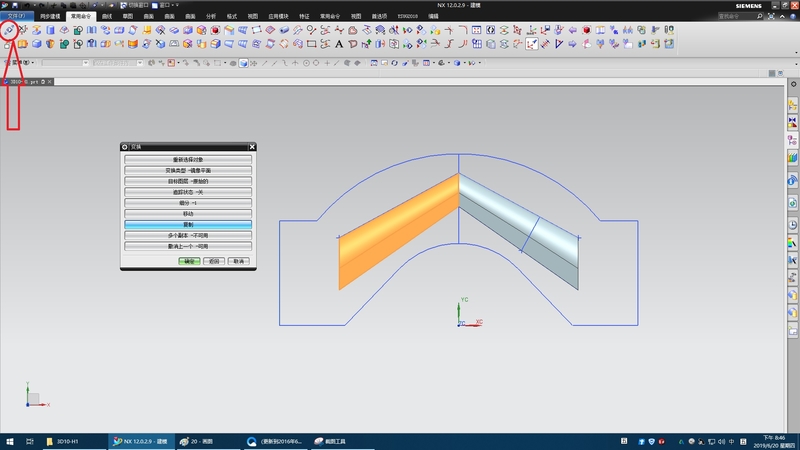Toggle the intersection snap option
This screenshot has width=800, height=450.
click(x=295, y=63)
